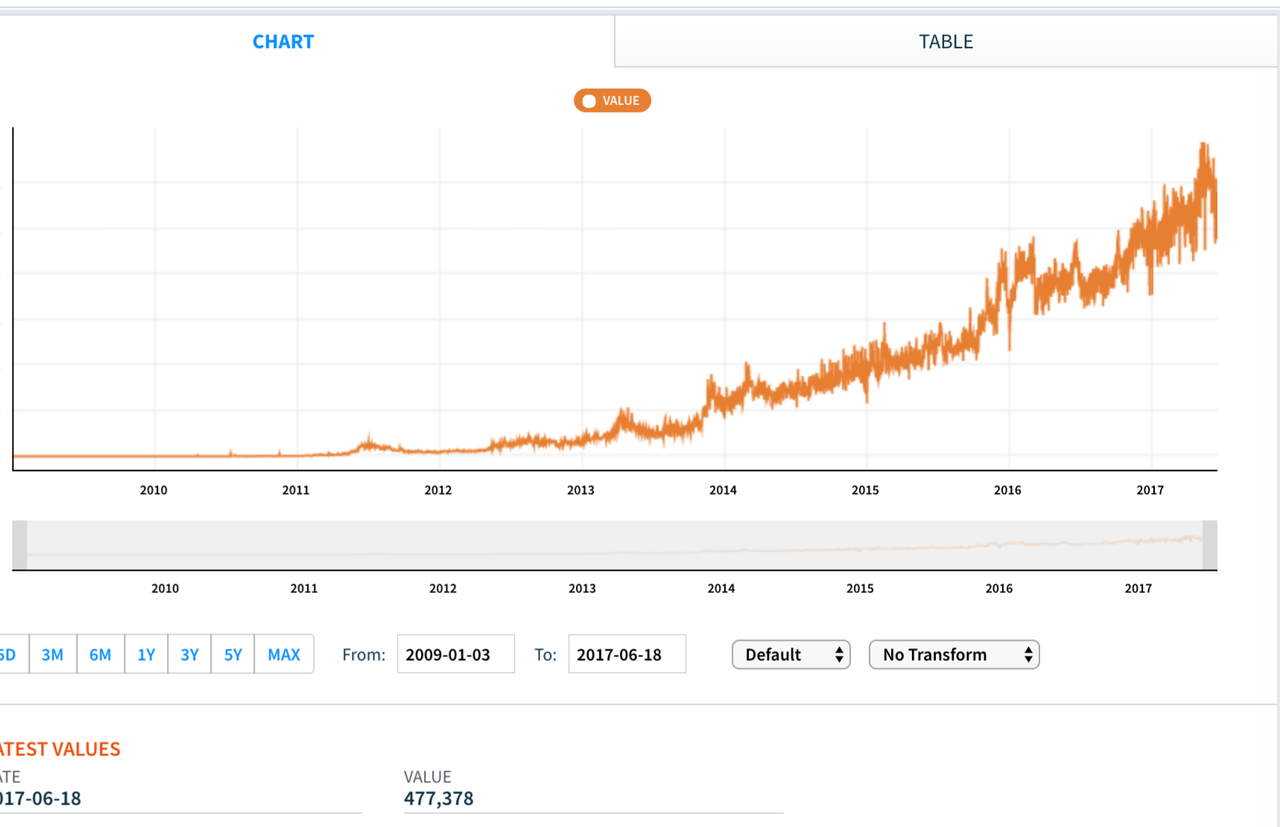The height and width of the screenshot is (827, 1280).
Task: Show the last 3Y of data
Action: coord(189,655)
